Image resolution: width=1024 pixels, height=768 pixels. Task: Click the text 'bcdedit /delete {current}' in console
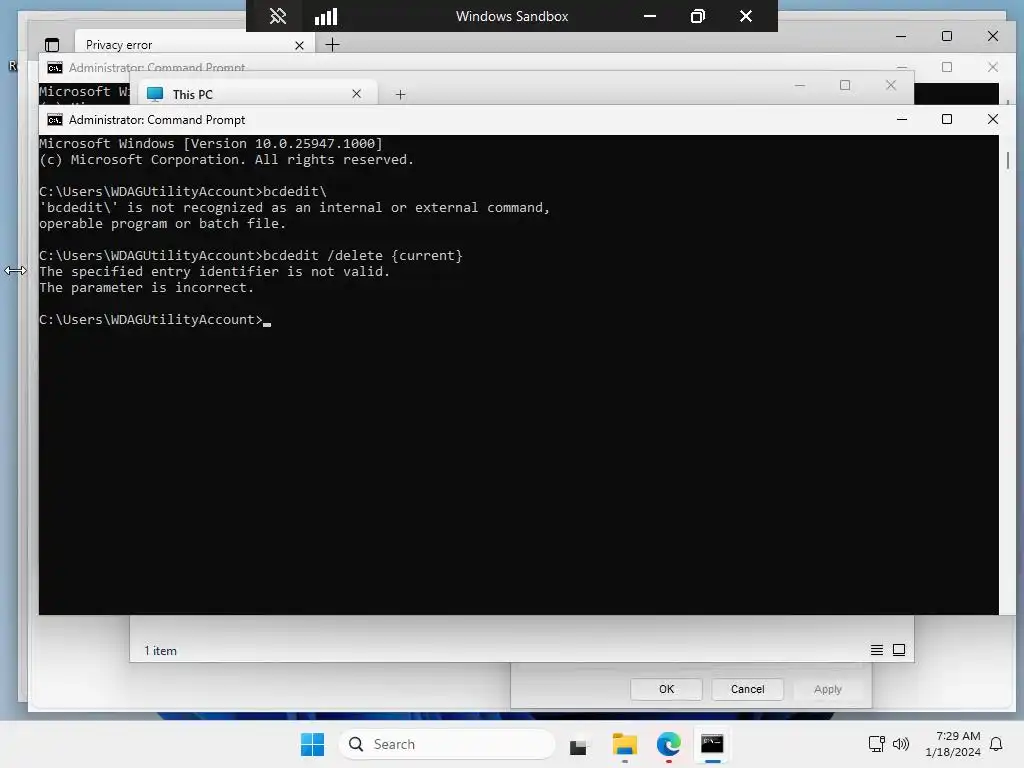click(362, 255)
